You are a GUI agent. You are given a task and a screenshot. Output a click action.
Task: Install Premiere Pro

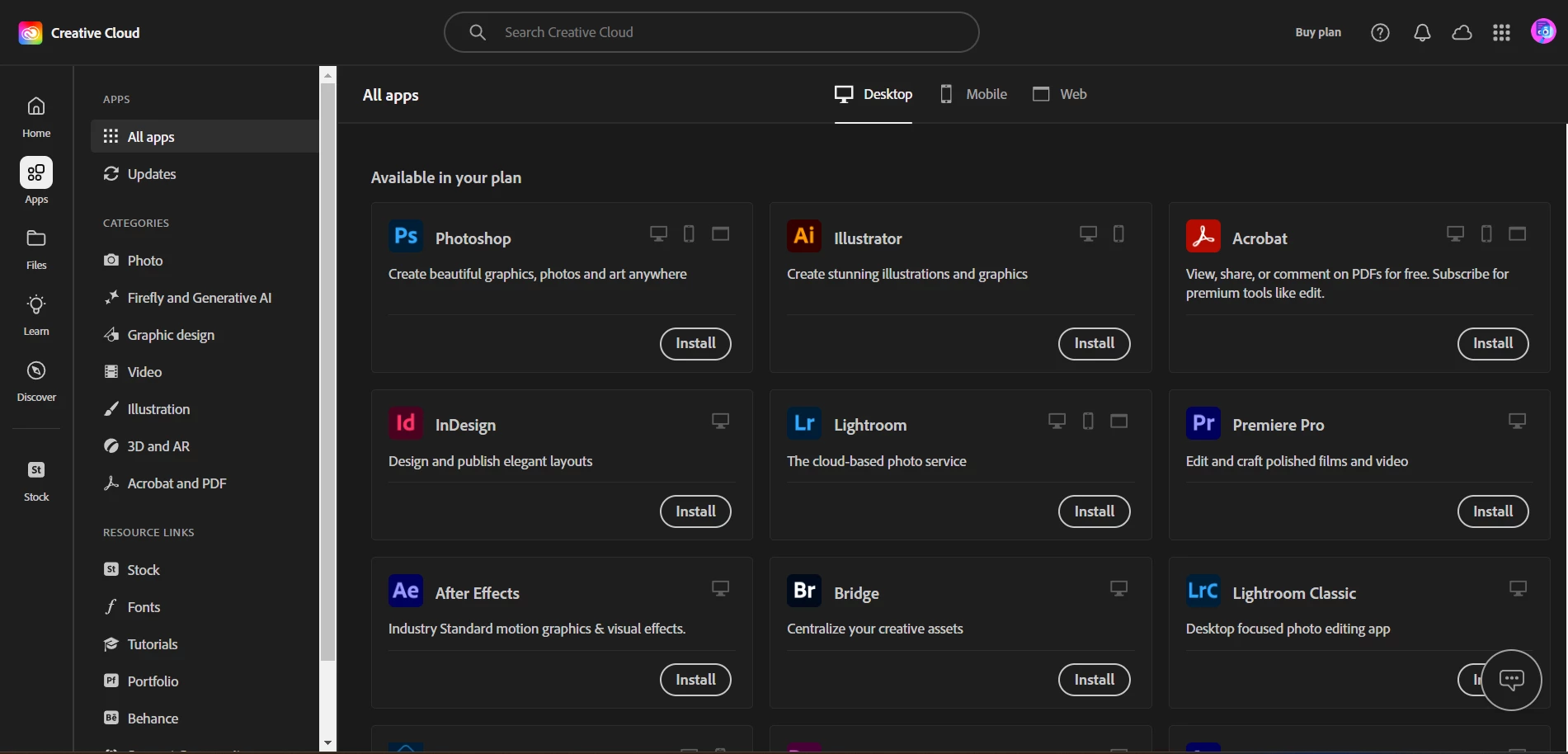point(1493,511)
